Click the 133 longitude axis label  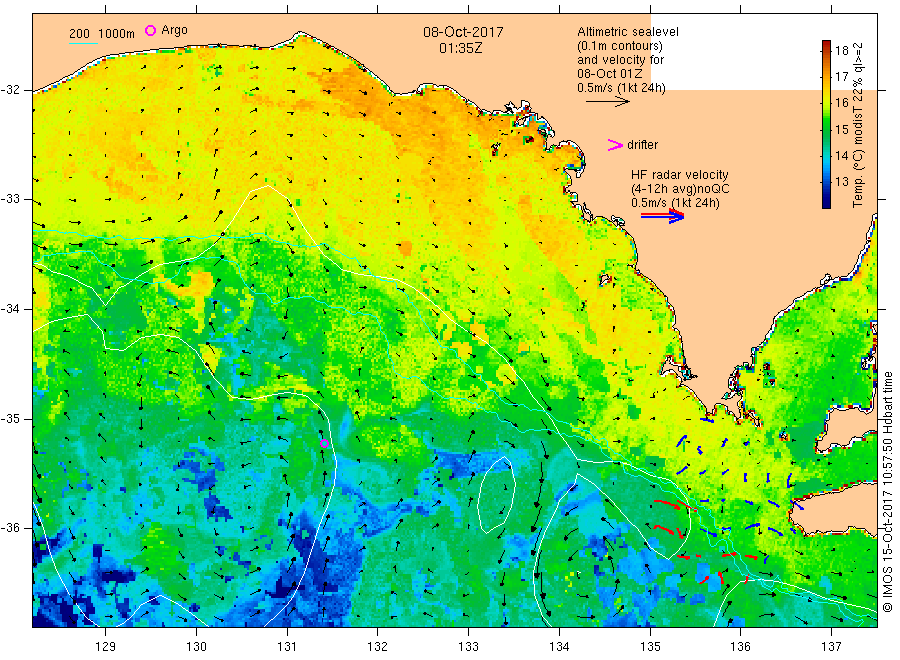click(468, 647)
